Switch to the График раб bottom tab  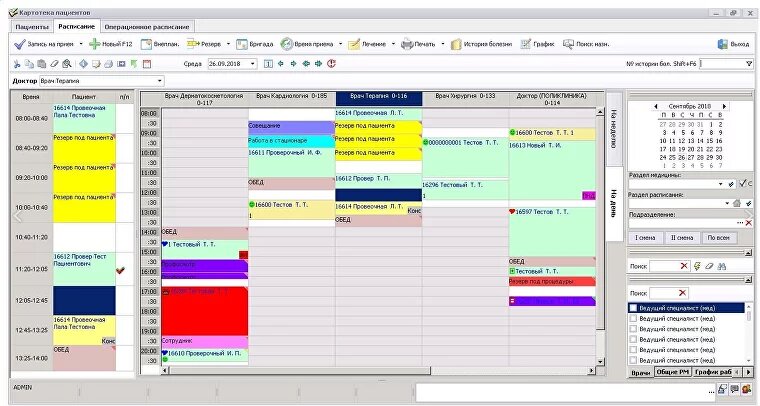click(x=712, y=372)
